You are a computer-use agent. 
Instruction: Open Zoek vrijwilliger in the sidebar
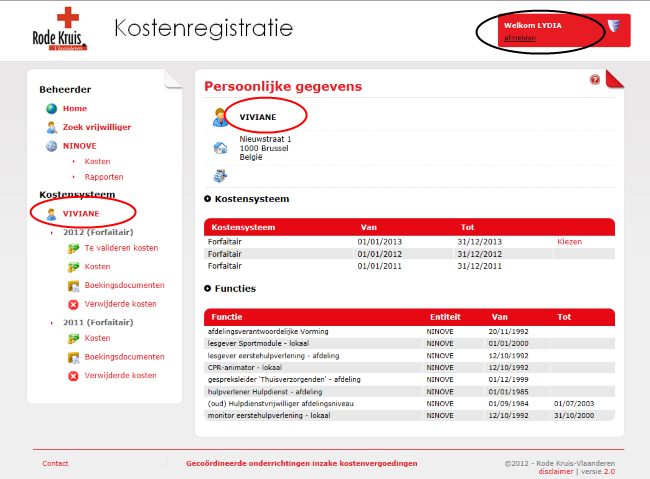(x=97, y=127)
